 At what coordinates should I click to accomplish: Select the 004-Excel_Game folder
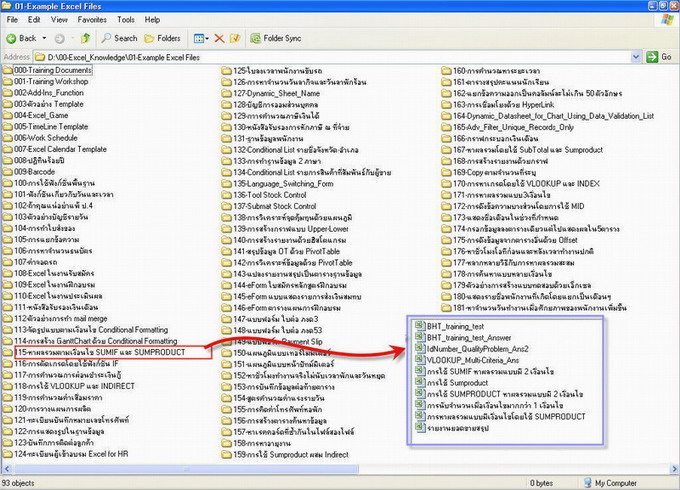point(36,115)
